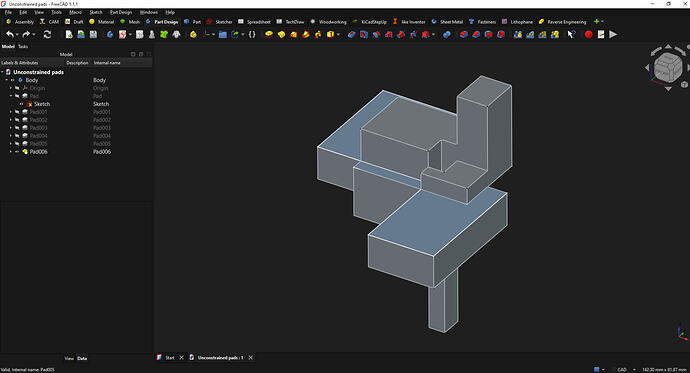The image size is (690, 373).
Task: Switch to the Spreadsheet workbench
Action: (254, 22)
